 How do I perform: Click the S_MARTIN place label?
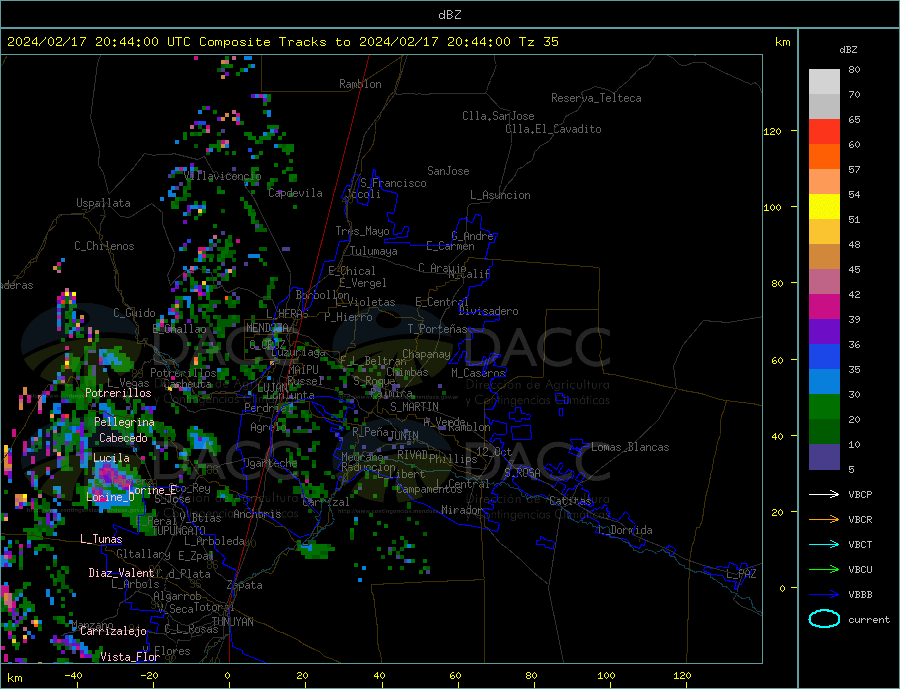tap(414, 407)
